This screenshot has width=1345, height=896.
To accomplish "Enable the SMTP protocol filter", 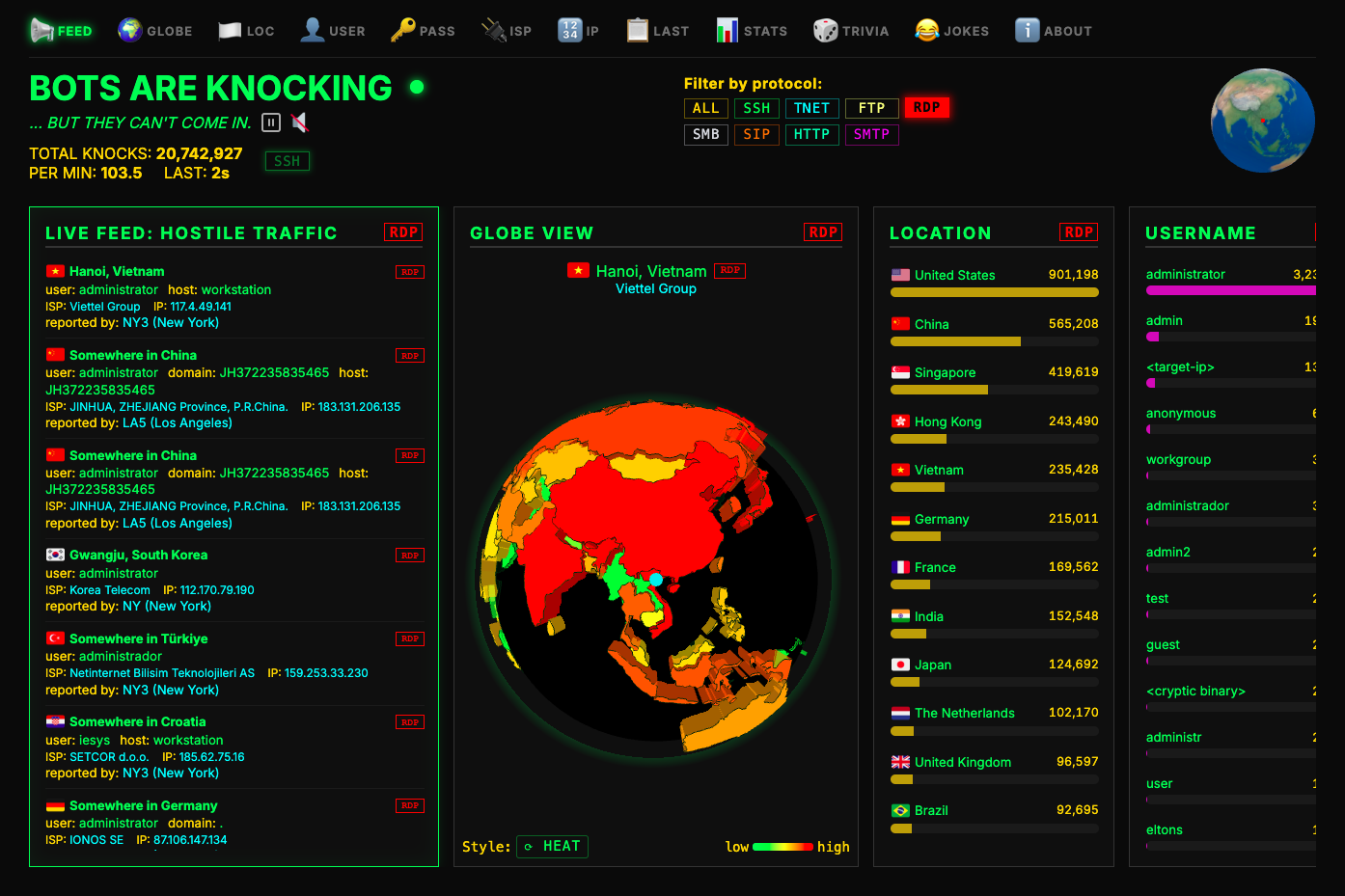I will 871,134.
